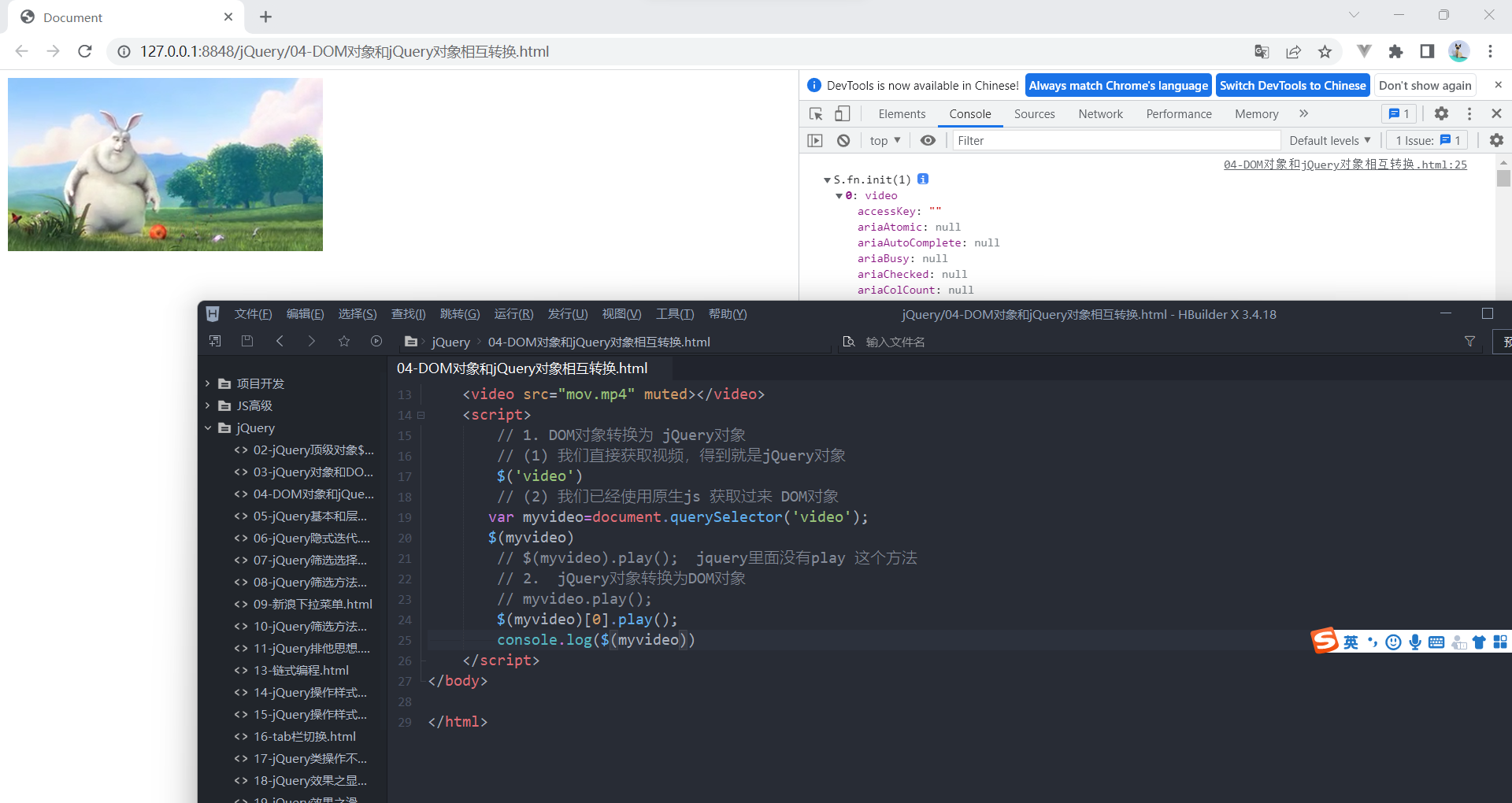Toggle the favorite star in HBuilder toolbar
Screen dimensions: 1512x803
344,342
